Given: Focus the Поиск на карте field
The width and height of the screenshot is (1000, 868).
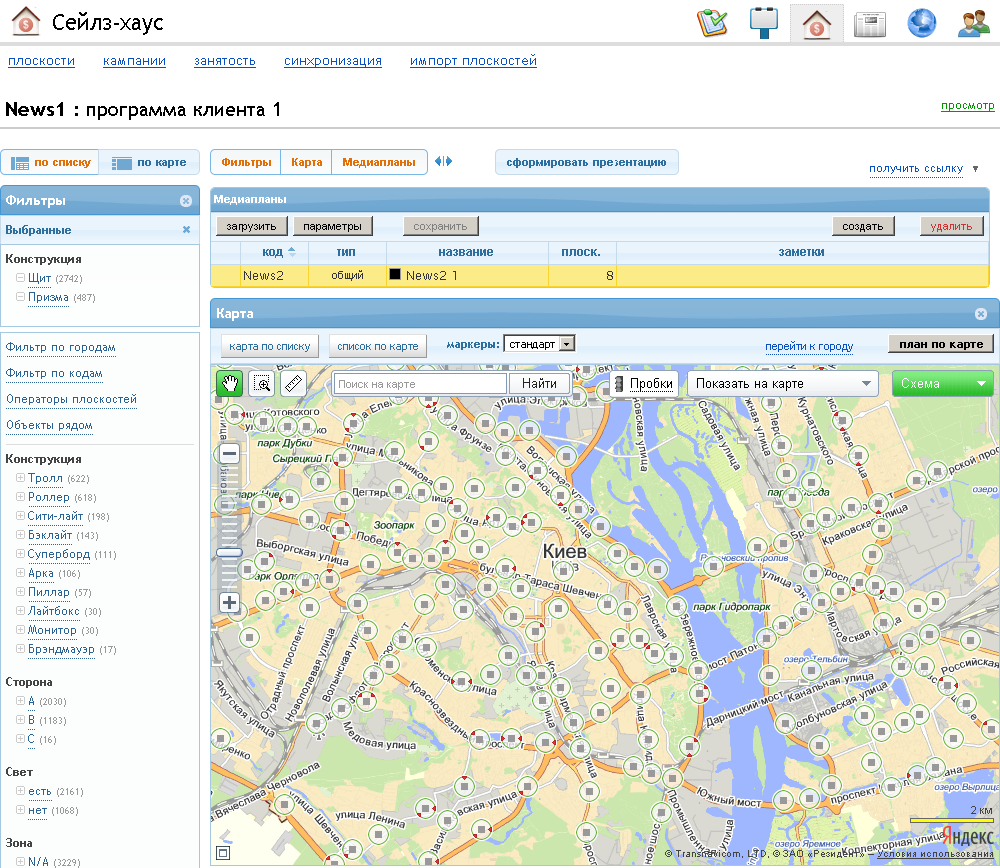Looking at the screenshot, I should click(420, 384).
